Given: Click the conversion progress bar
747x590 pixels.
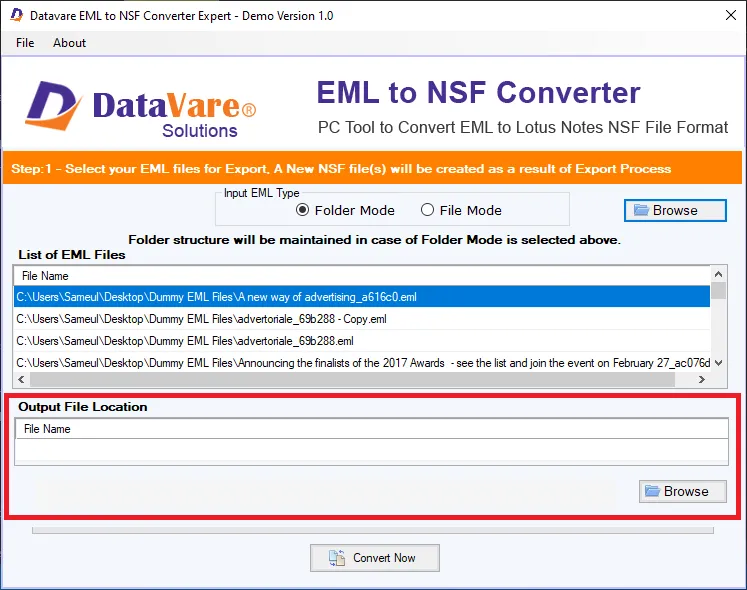Looking at the screenshot, I should [x=373, y=530].
